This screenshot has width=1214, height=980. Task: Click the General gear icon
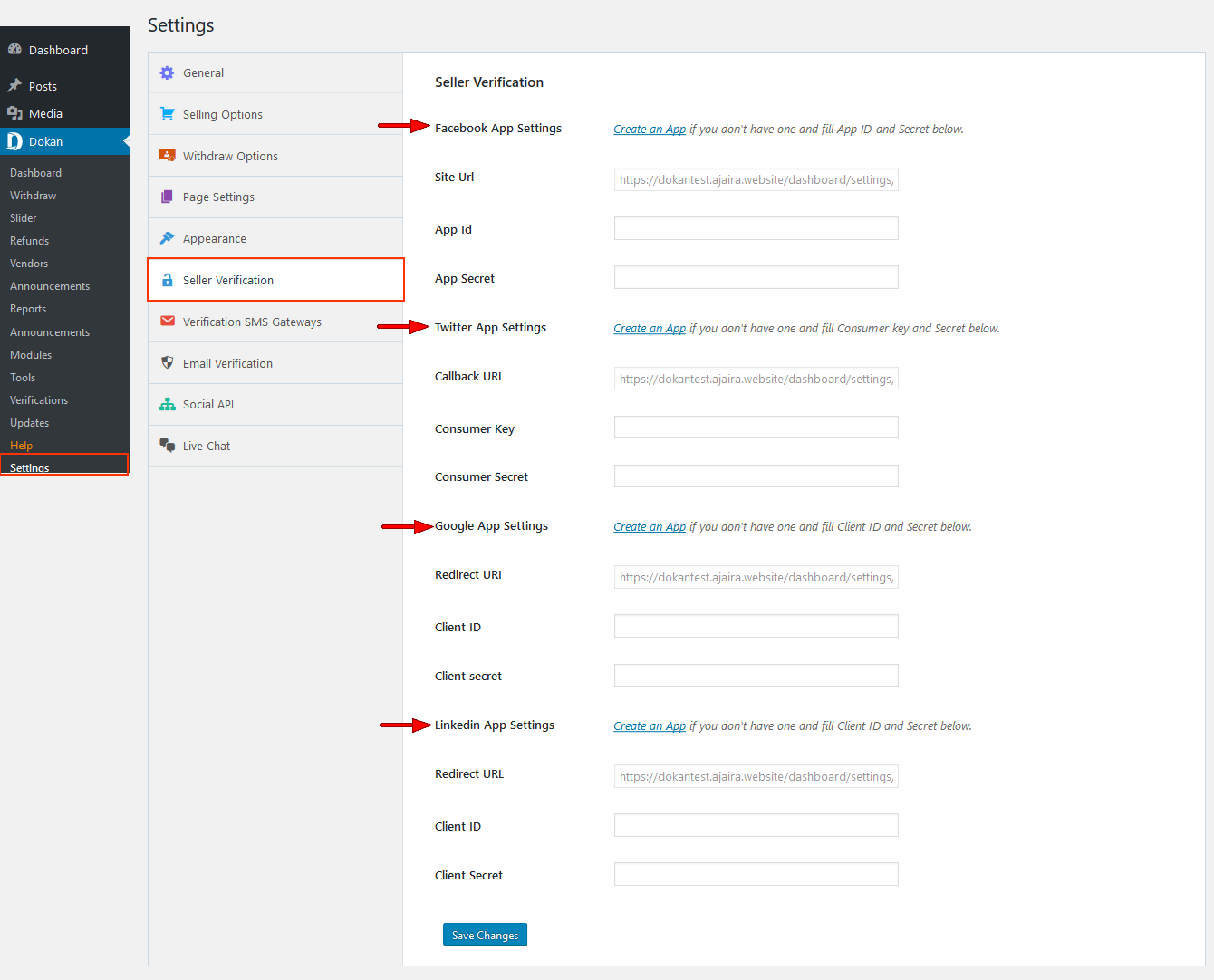coord(167,72)
